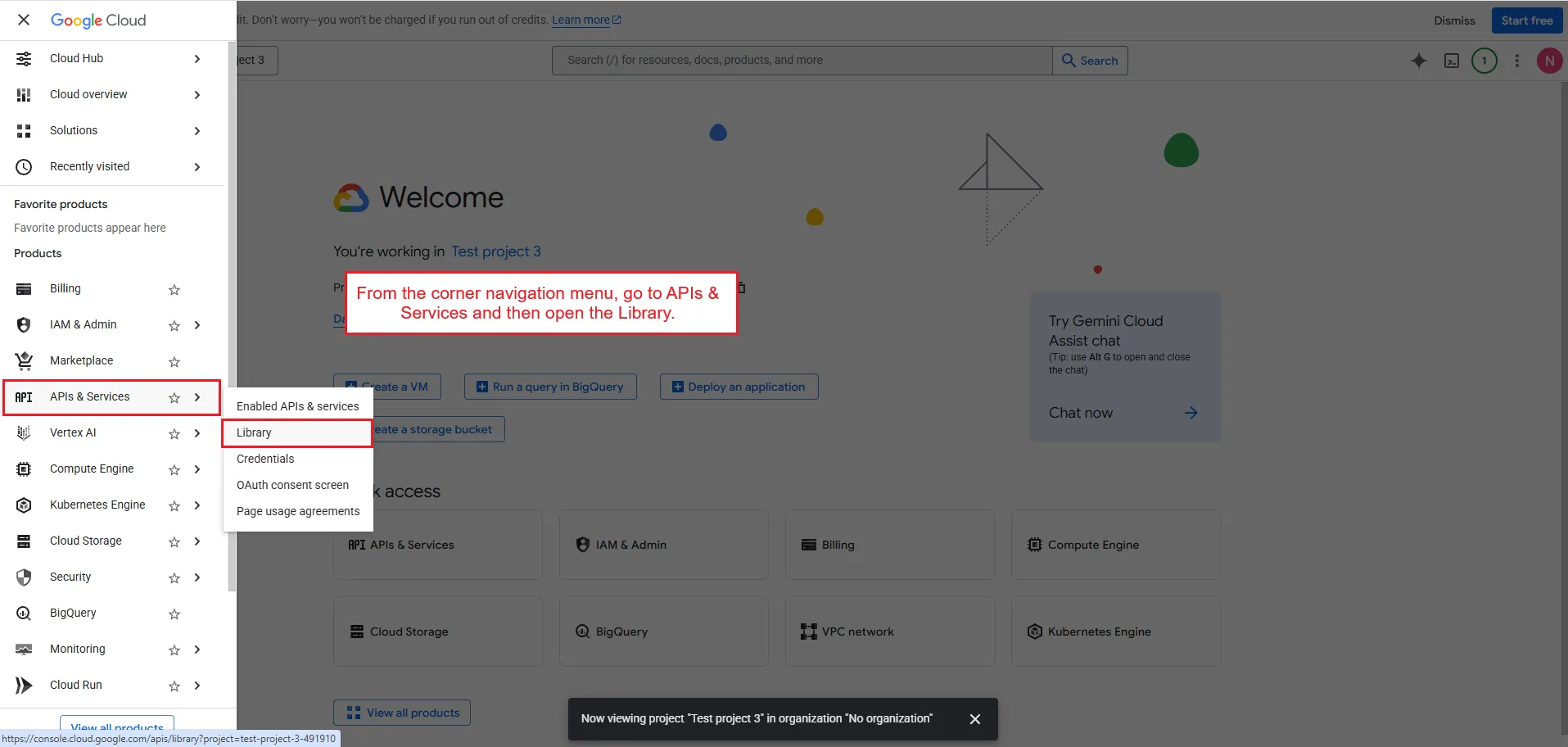This screenshot has width=1568, height=747.
Task: Follow the Learn more link in the banner
Action: pyautogui.click(x=586, y=20)
